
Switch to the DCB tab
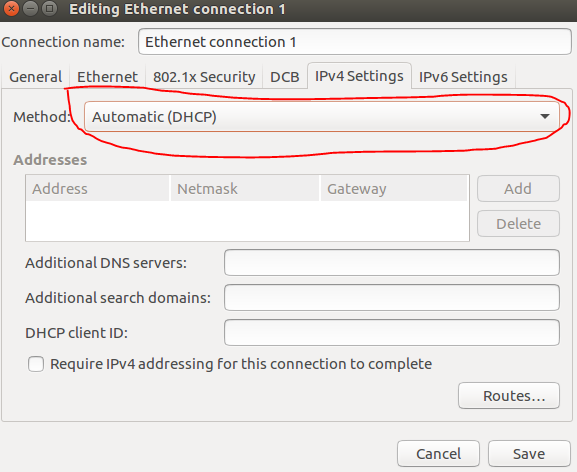click(x=285, y=77)
